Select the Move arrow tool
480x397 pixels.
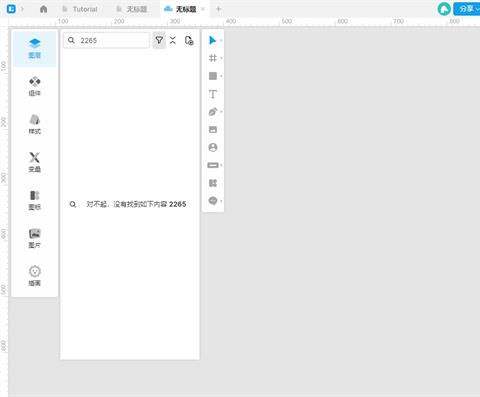(x=212, y=40)
